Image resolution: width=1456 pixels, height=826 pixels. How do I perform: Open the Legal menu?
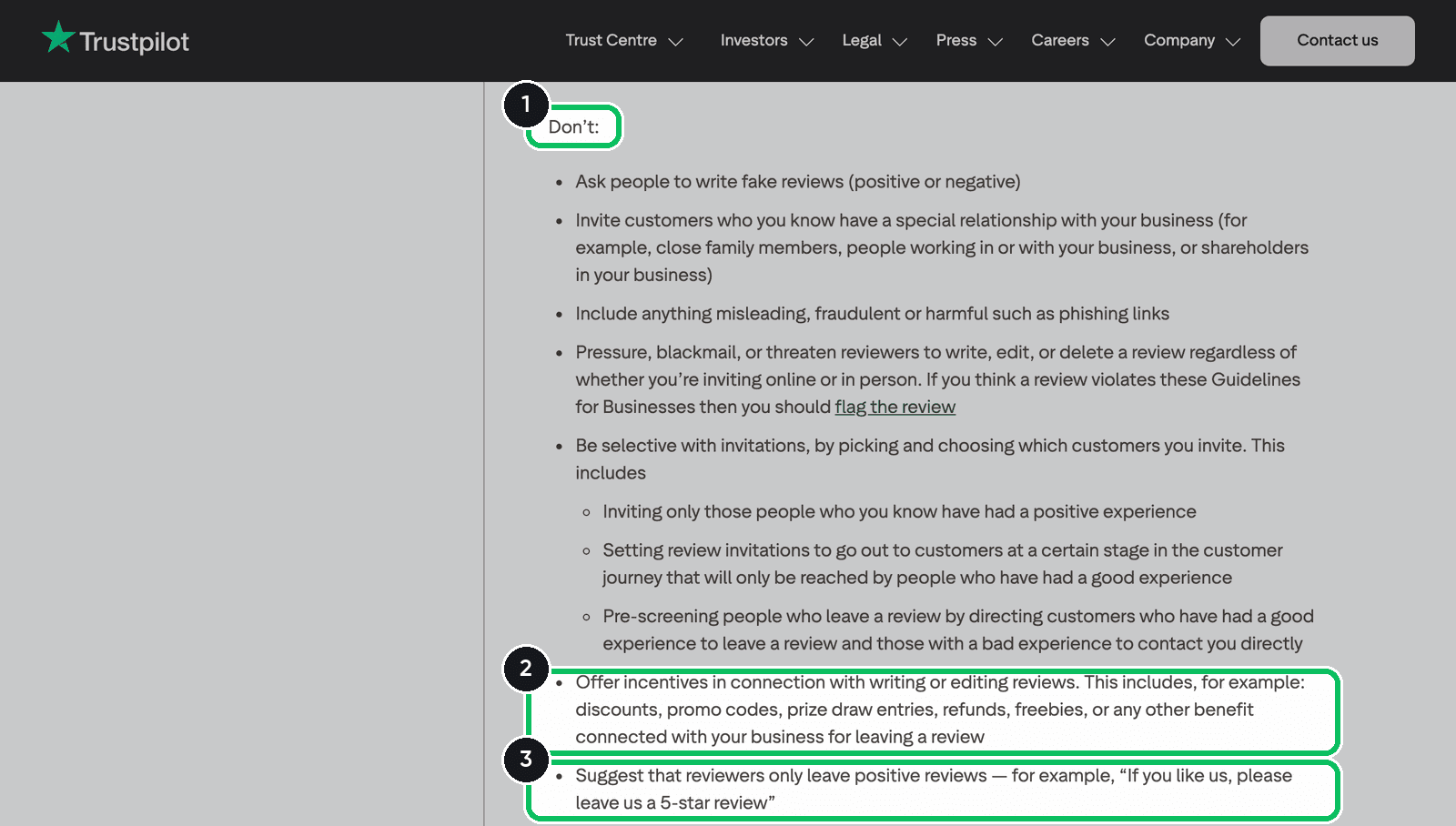(x=862, y=40)
